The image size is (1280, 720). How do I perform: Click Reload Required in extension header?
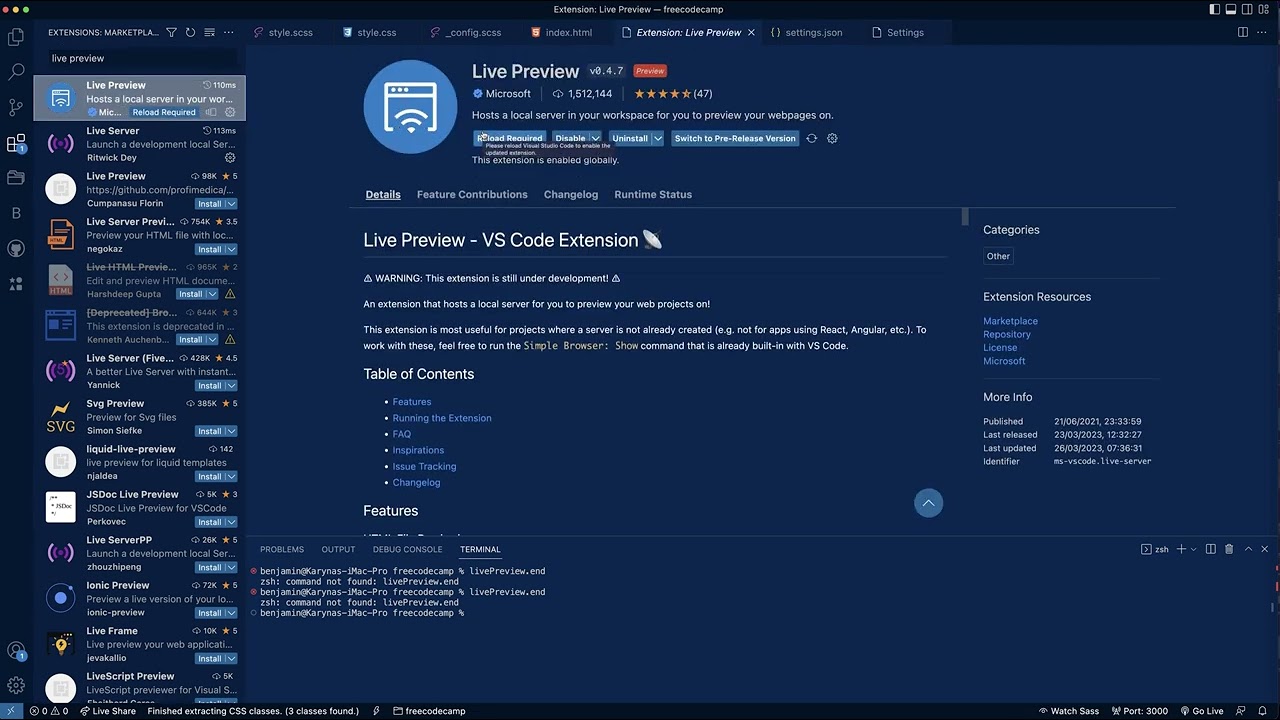[509, 139]
